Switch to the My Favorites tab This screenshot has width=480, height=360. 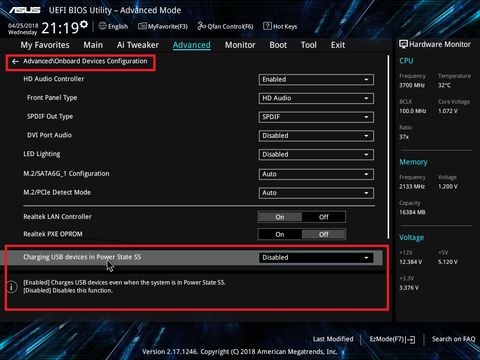click(45, 45)
